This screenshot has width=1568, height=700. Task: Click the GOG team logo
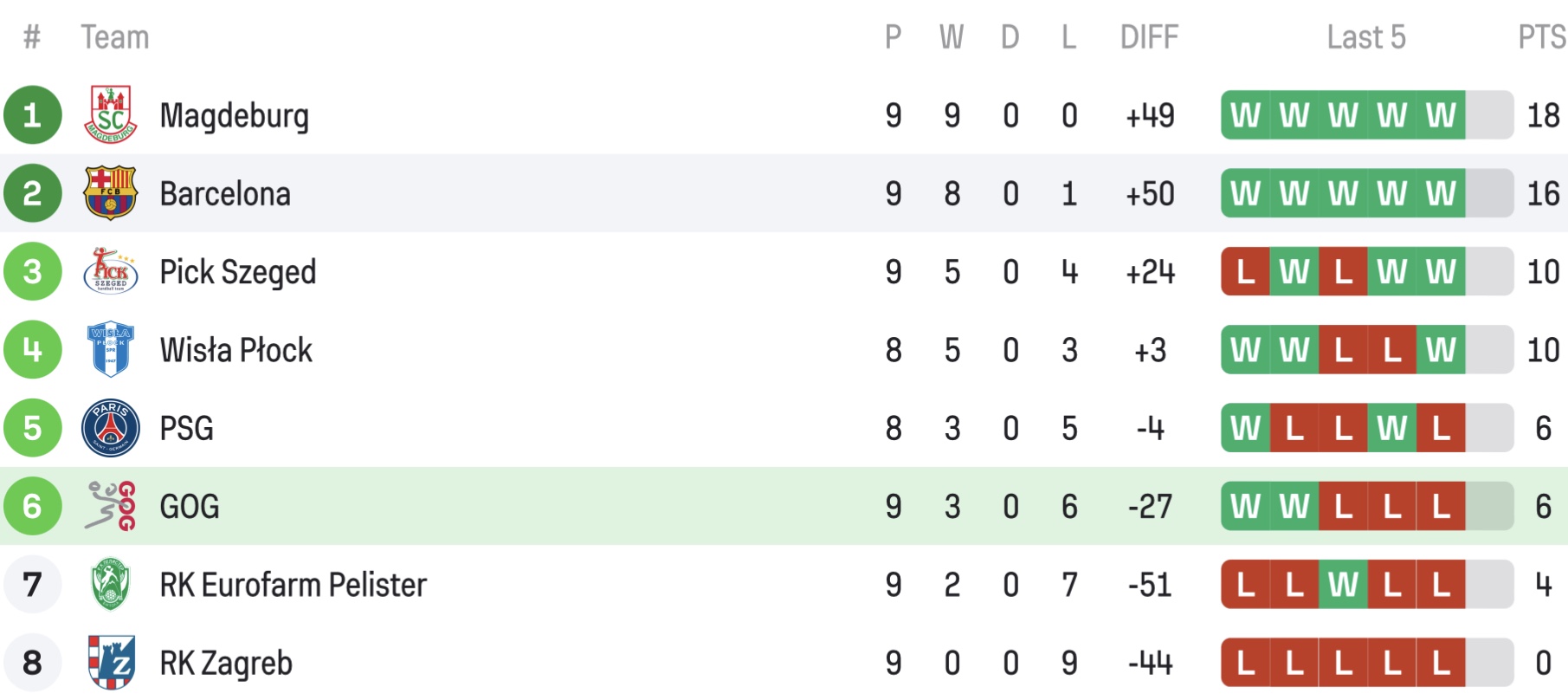click(111, 506)
